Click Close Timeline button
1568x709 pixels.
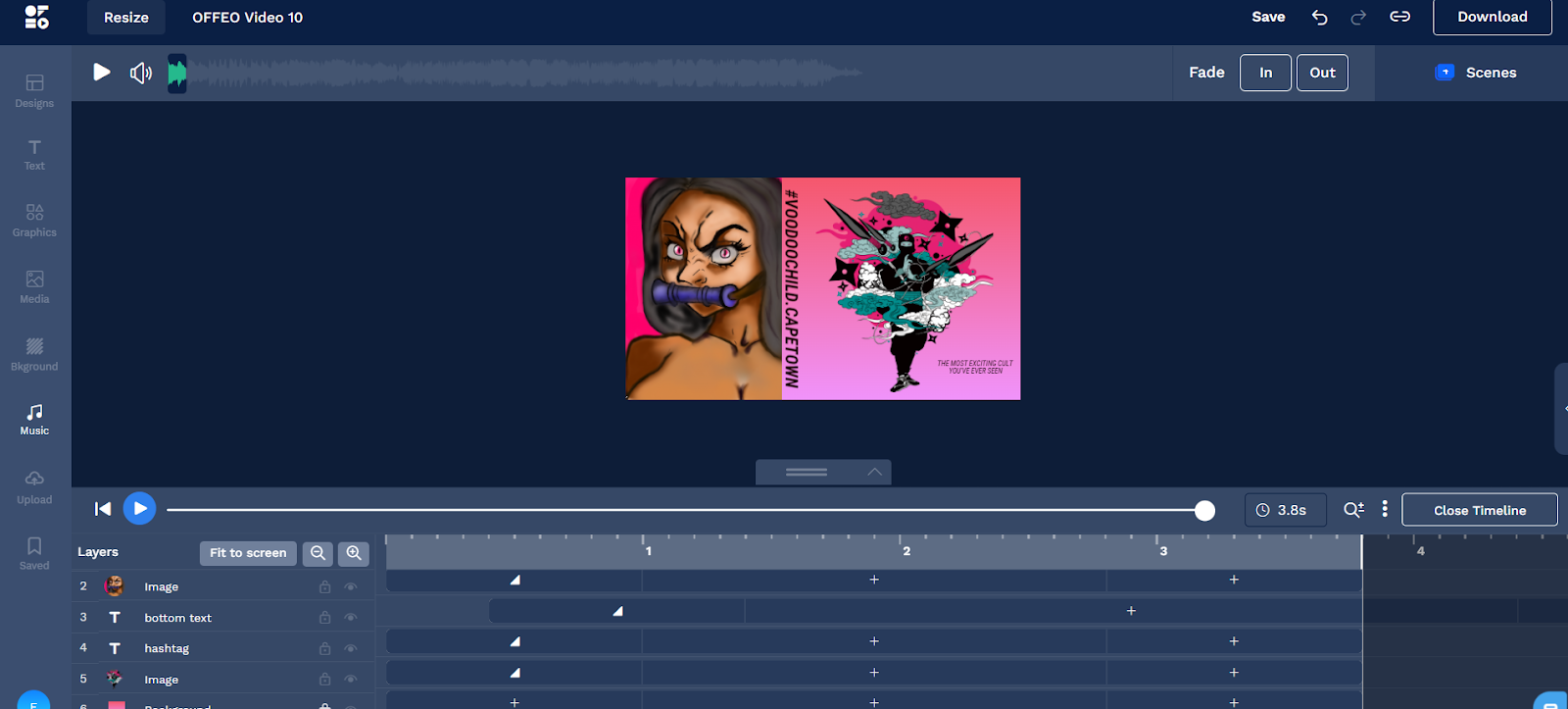click(1480, 510)
